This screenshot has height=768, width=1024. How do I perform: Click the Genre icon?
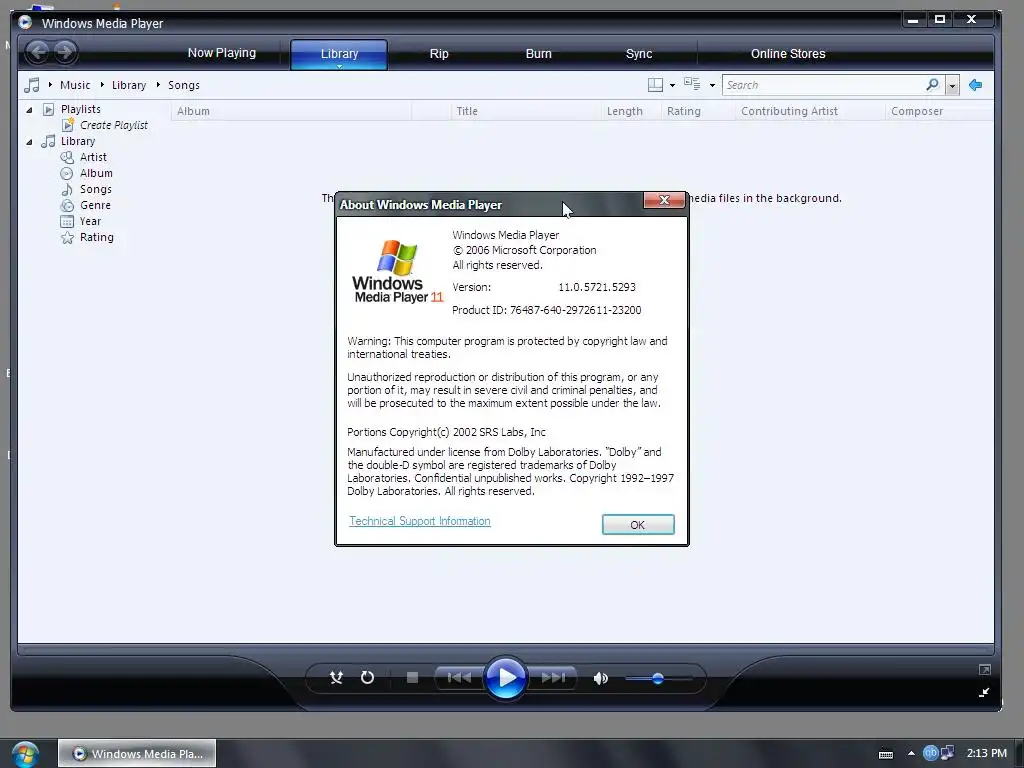[67, 205]
